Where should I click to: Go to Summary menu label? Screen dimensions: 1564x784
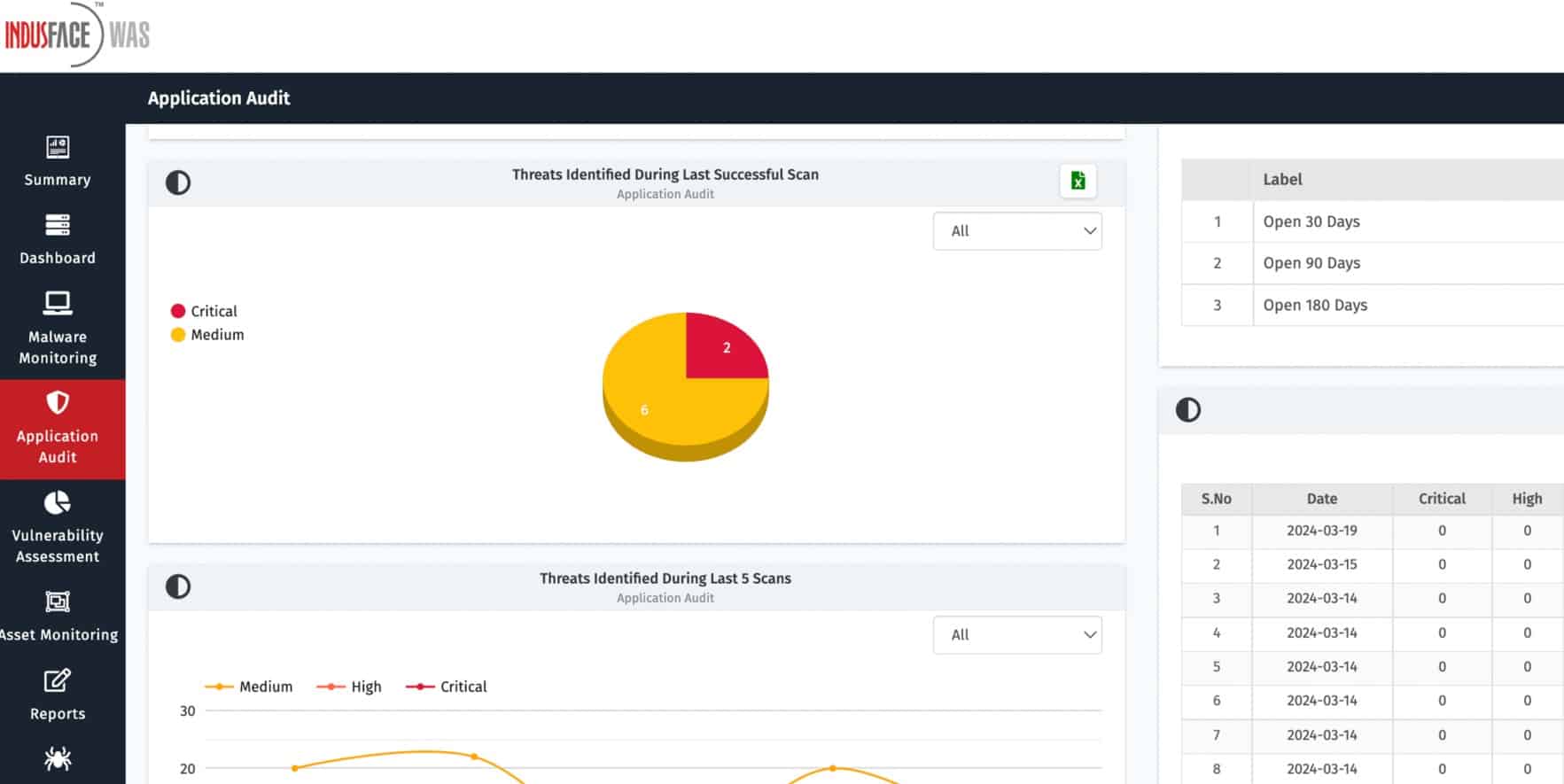point(58,180)
